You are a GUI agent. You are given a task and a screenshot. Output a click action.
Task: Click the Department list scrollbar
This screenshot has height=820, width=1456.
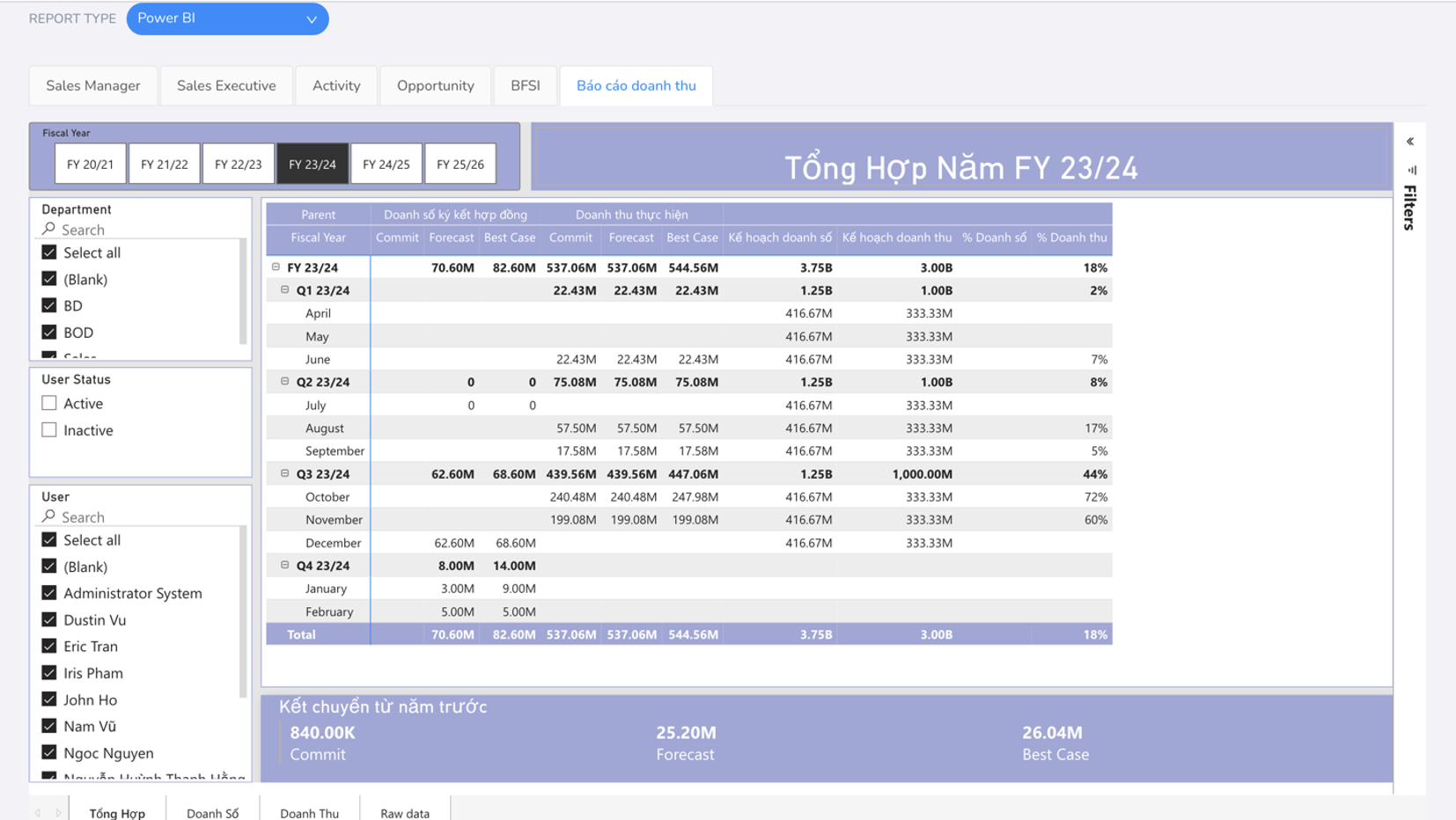[x=243, y=291]
